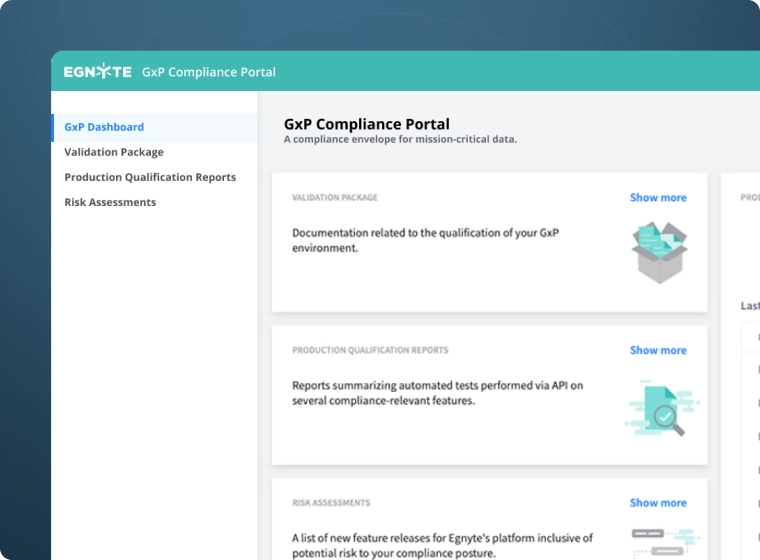Screen dimensions: 760x560
Task: Show more for Production Qualification Reports card
Action: [658, 351]
